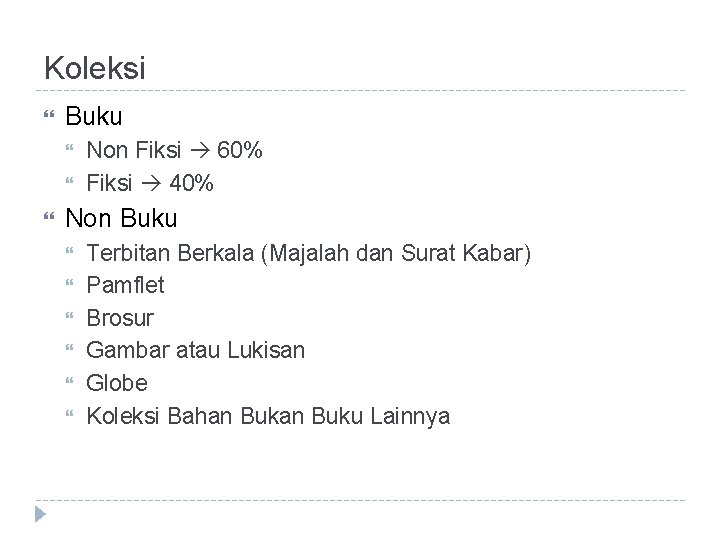Click the bullet next to Non Fiksi
Image resolution: width=720 pixels, height=540 pixels.
coord(69,147)
